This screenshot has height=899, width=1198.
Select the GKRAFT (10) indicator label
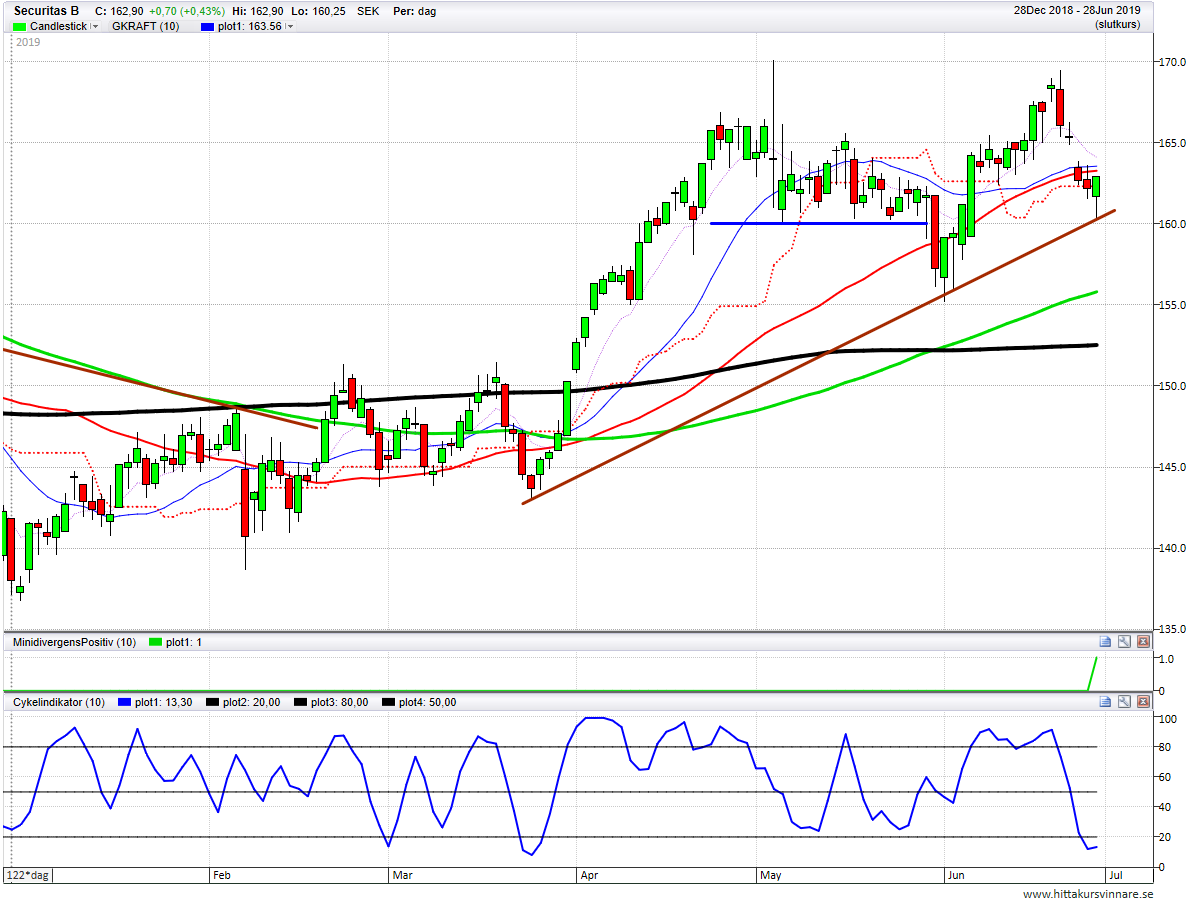pyautogui.click(x=145, y=26)
